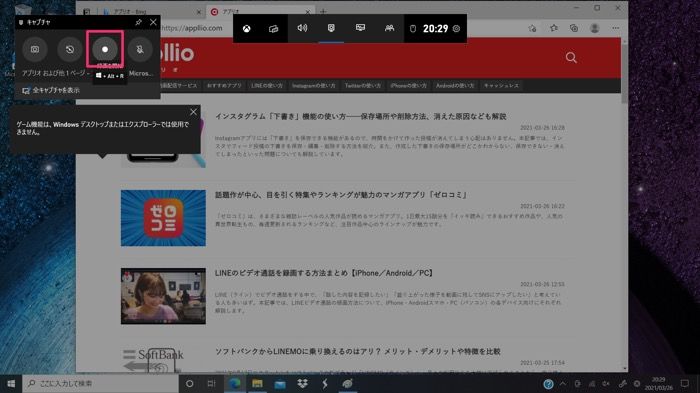Add this page to favorites in Edge
Image resolution: width=700 pixels, height=393 pixels.
pos(532,28)
